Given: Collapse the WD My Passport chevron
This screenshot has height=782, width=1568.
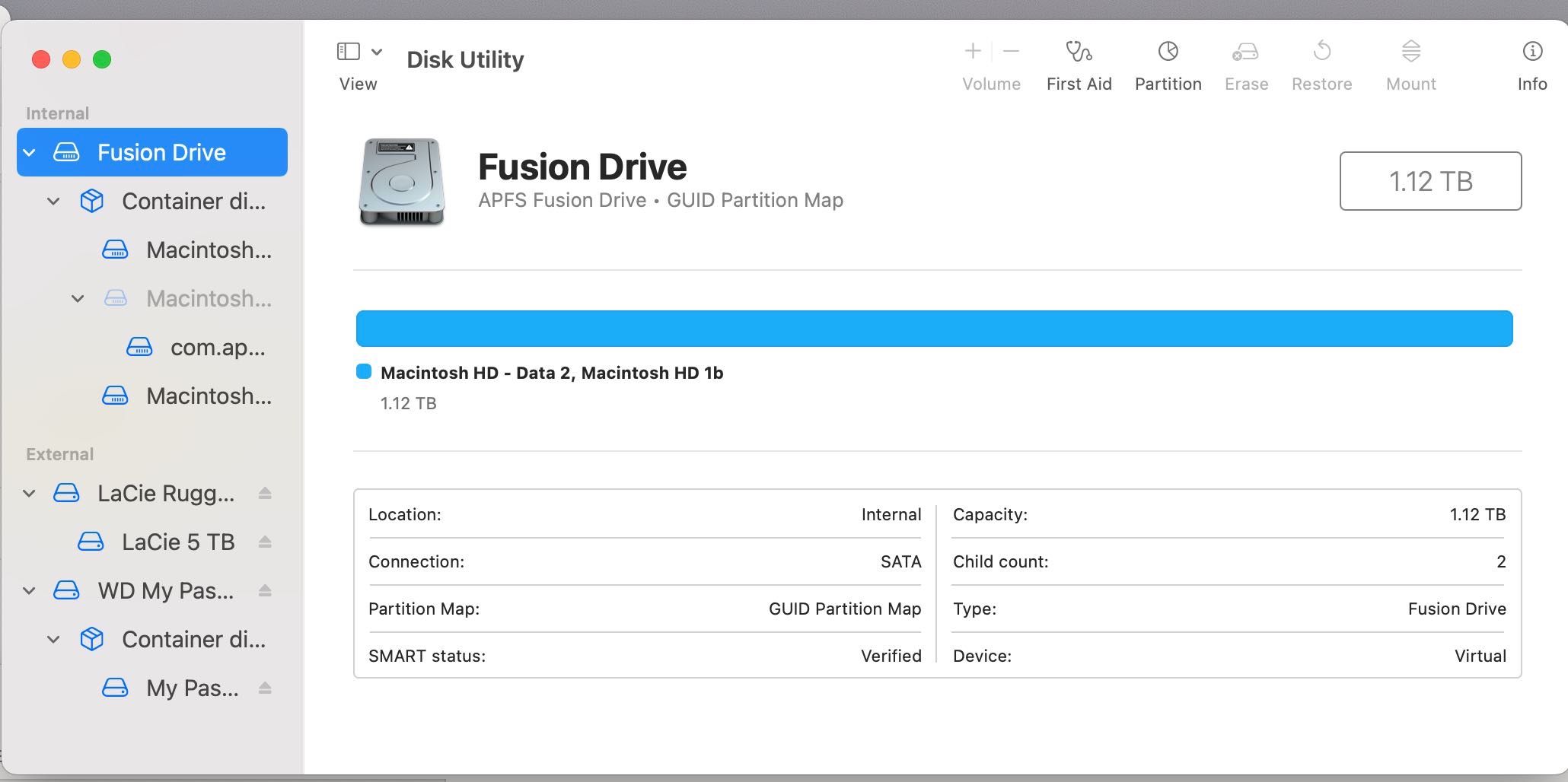Looking at the screenshot, I should (x=30, y=591).
